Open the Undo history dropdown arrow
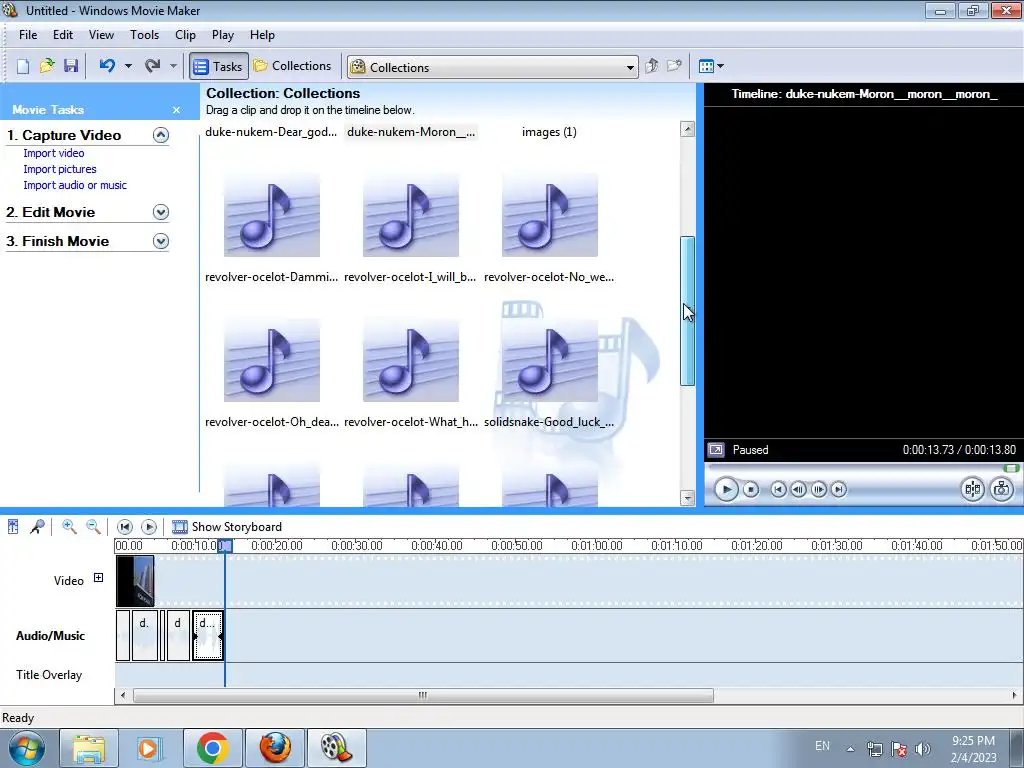The image size is (1024, 768). [x=128, y=66]
